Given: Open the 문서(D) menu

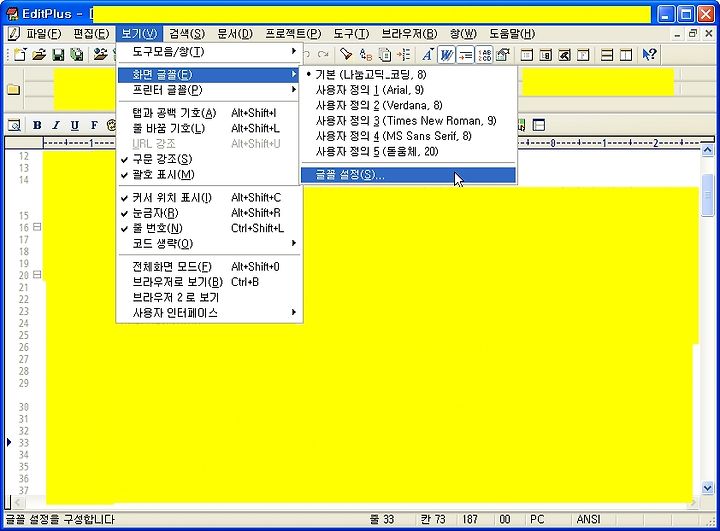Looking at the screenshot, I should tap(235, 34).
